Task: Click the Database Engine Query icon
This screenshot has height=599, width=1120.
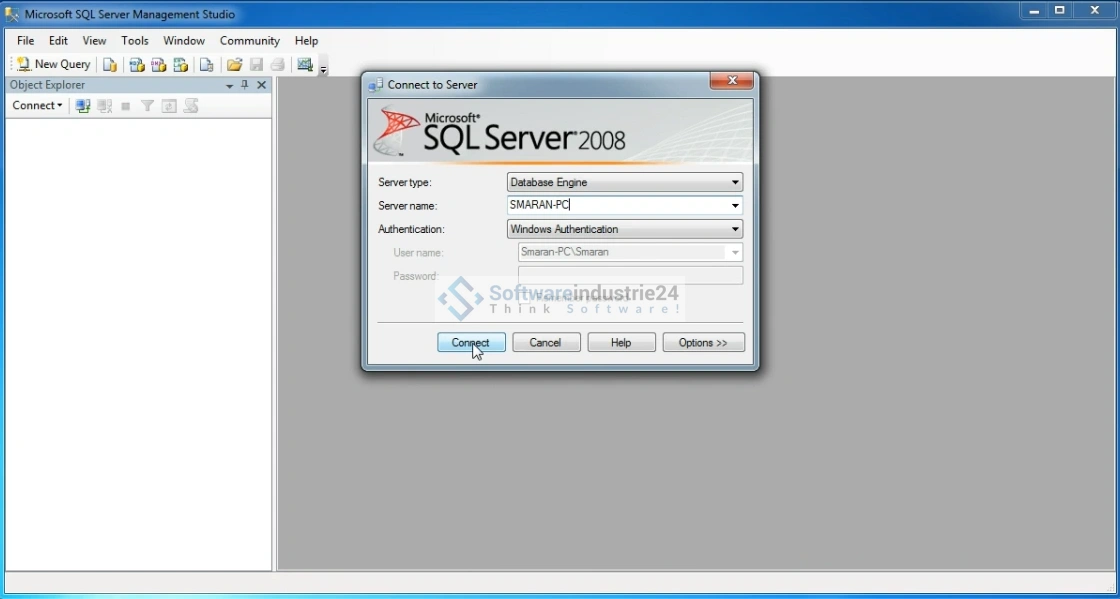Action: (x=110, y=65)
